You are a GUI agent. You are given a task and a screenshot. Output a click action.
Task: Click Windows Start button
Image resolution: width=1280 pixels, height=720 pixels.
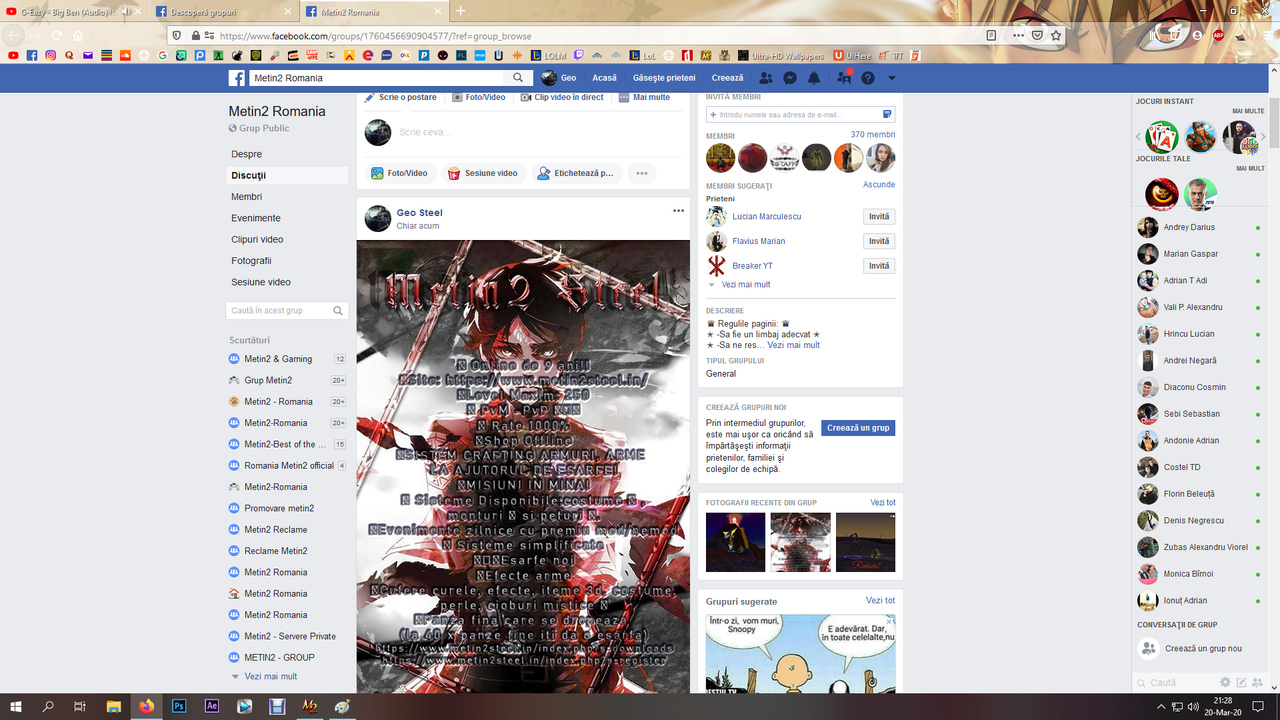[x=16, y=706]
